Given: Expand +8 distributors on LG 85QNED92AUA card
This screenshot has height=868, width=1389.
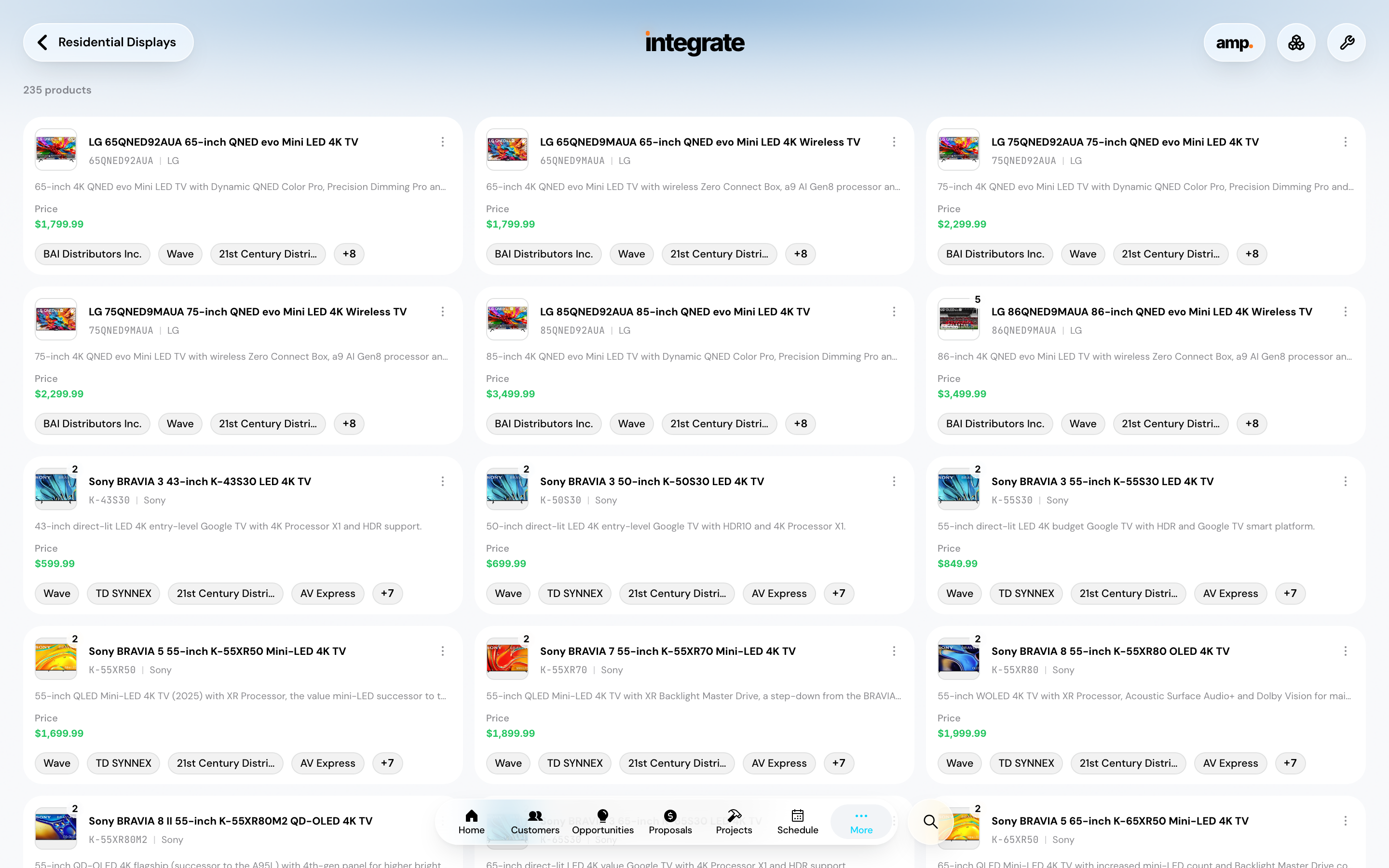Looking at the screenshot, I should pyautogui.click(x=801, y=424).
